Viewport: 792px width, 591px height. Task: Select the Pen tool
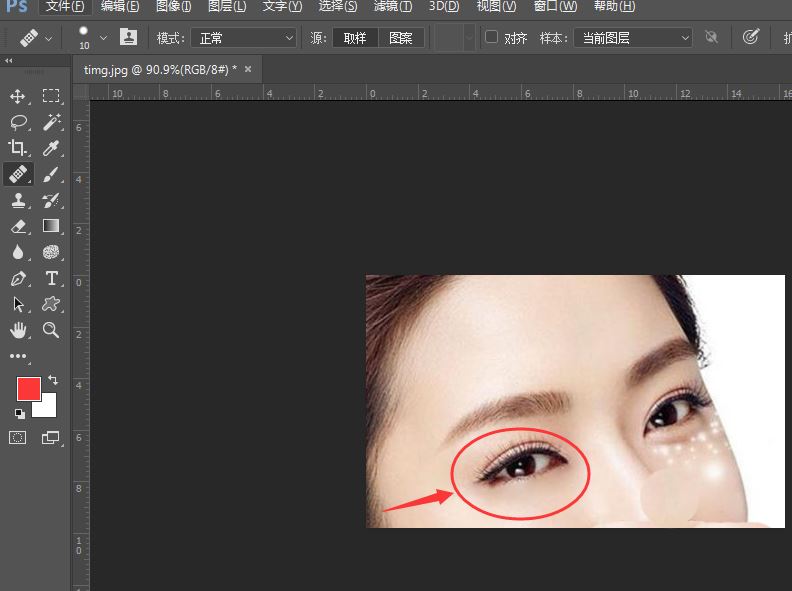pos(18,278)
